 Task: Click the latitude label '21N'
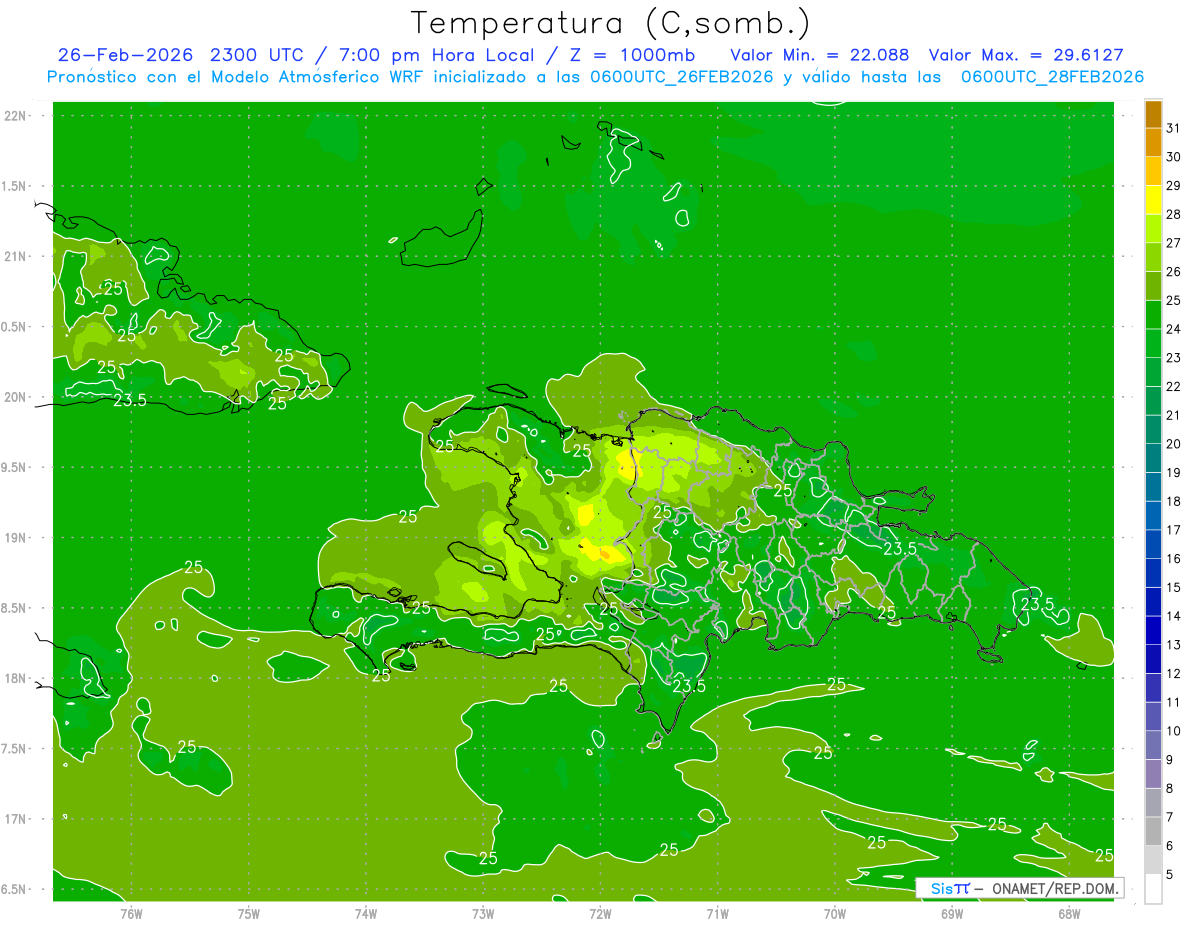[x=15, y=257]
